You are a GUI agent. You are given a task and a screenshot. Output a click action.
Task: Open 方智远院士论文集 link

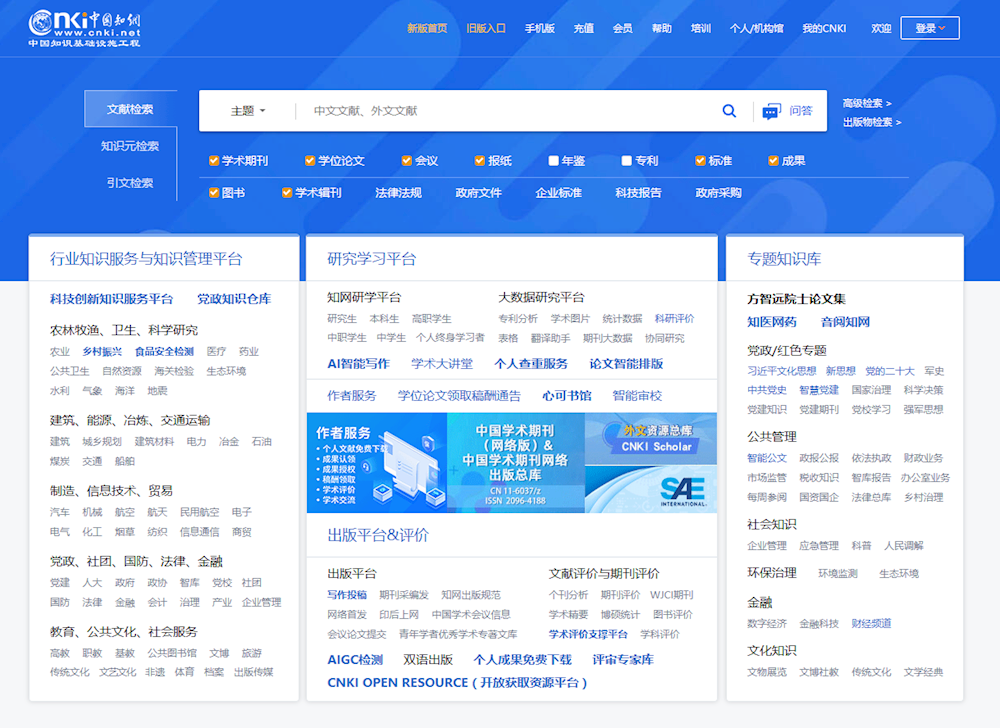coord(797,299)
